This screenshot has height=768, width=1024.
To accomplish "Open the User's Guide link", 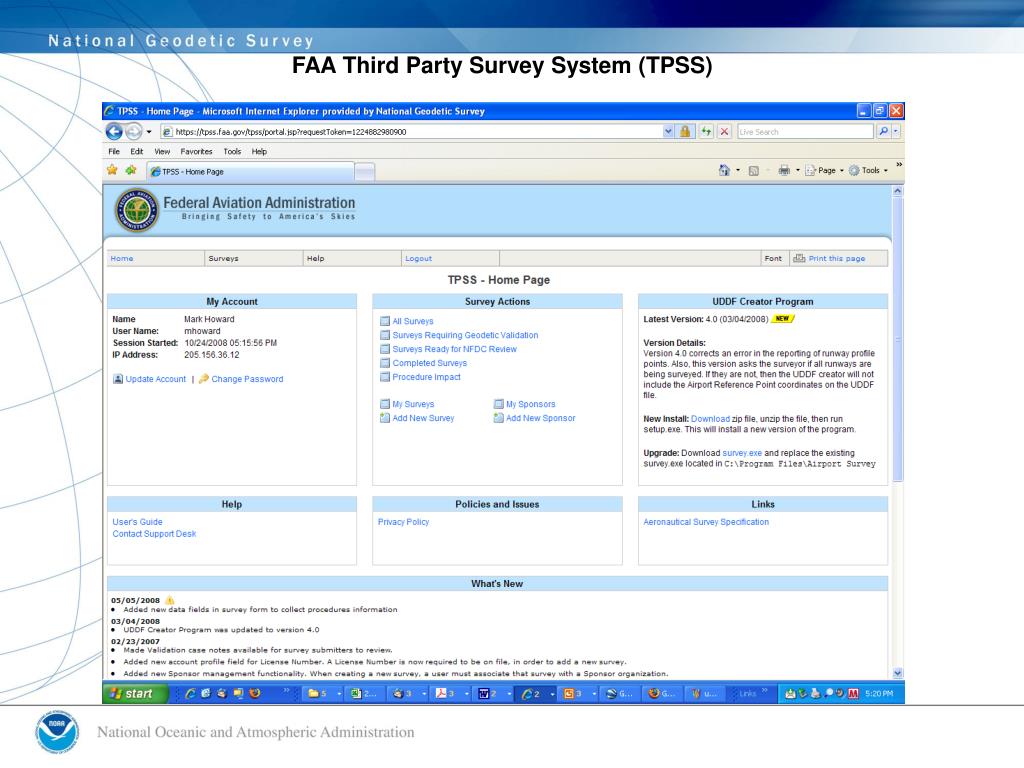I will click(137, 522).
